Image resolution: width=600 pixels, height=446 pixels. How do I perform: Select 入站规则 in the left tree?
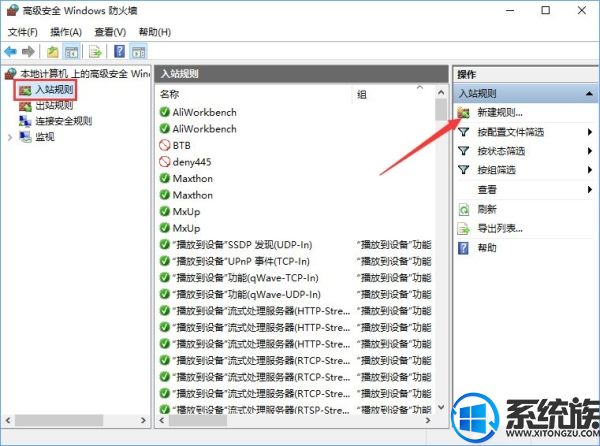54,90
